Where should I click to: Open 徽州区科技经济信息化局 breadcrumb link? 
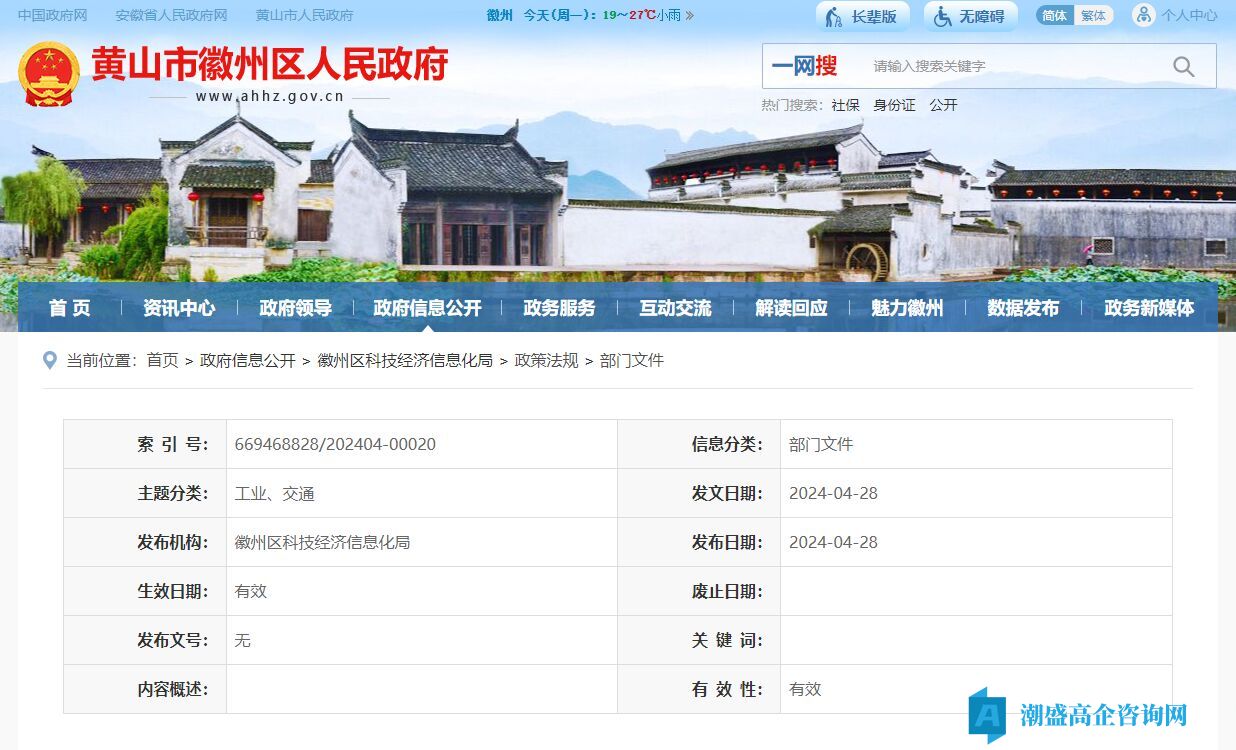(405, 360)
